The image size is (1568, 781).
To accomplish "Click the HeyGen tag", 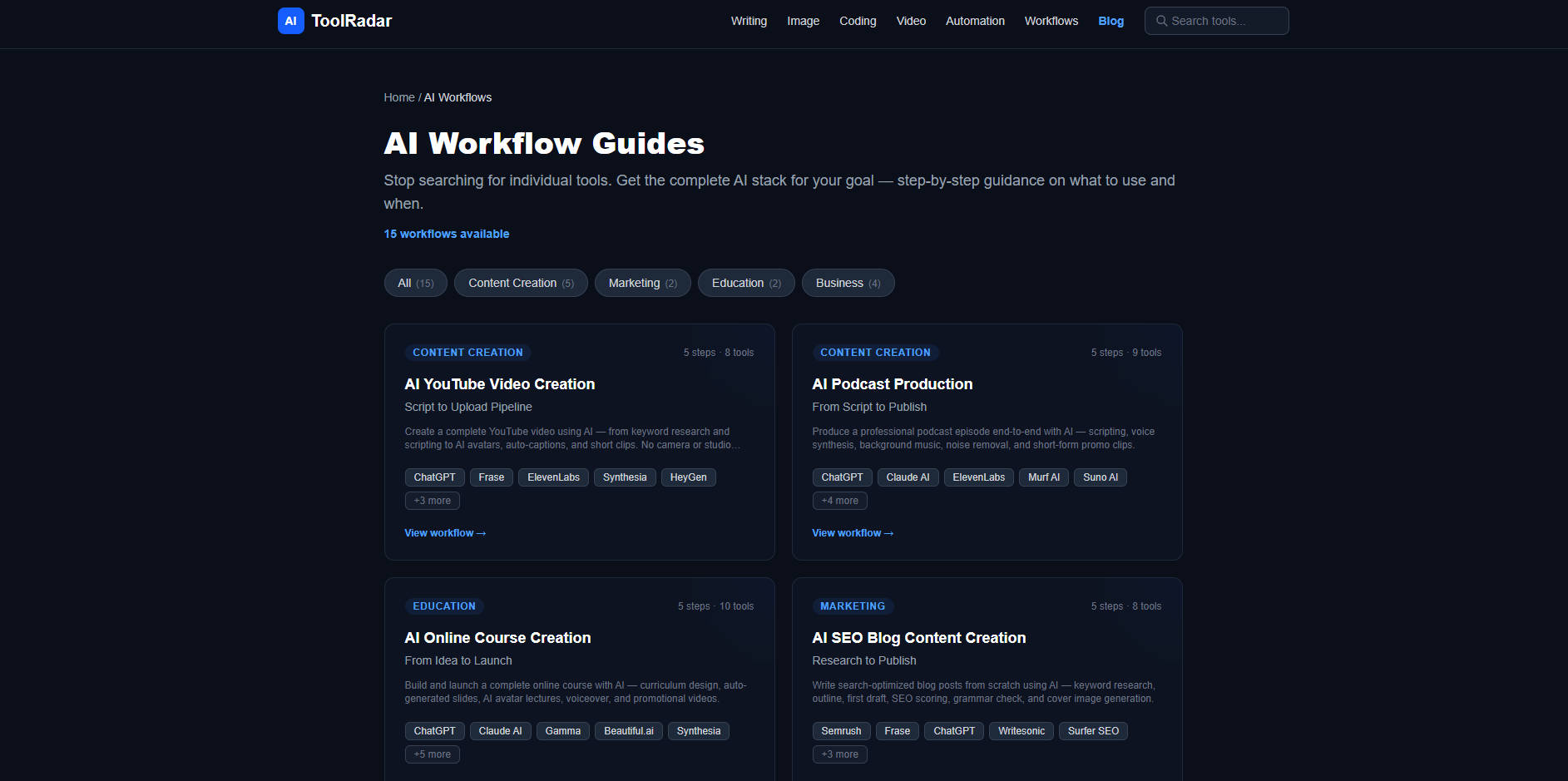I will pos(688,477).
